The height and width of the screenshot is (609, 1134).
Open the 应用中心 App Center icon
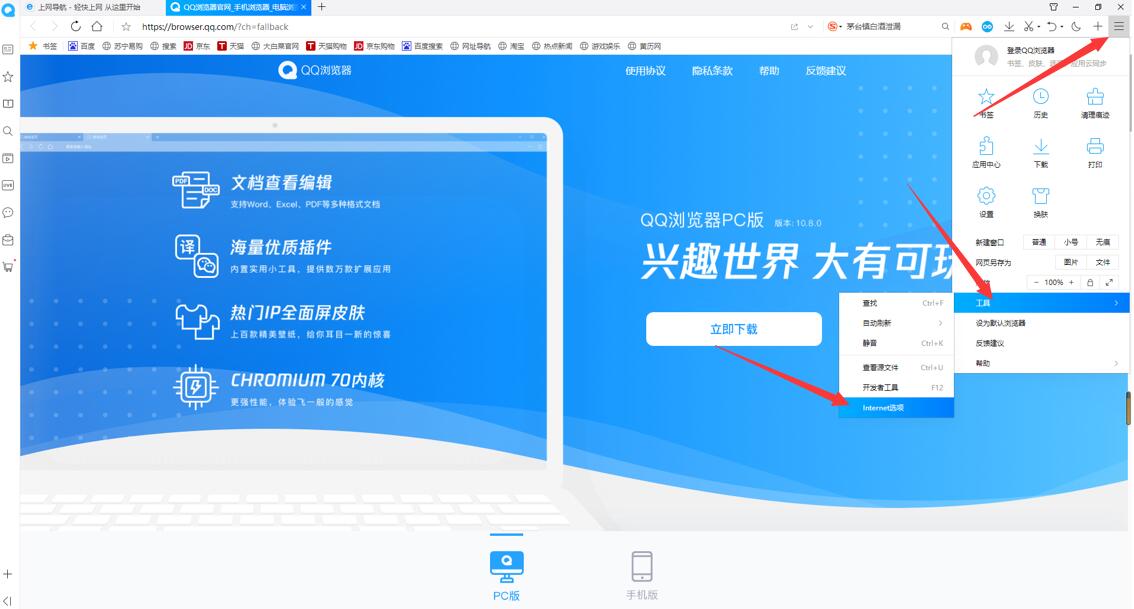tap(986, 150)
